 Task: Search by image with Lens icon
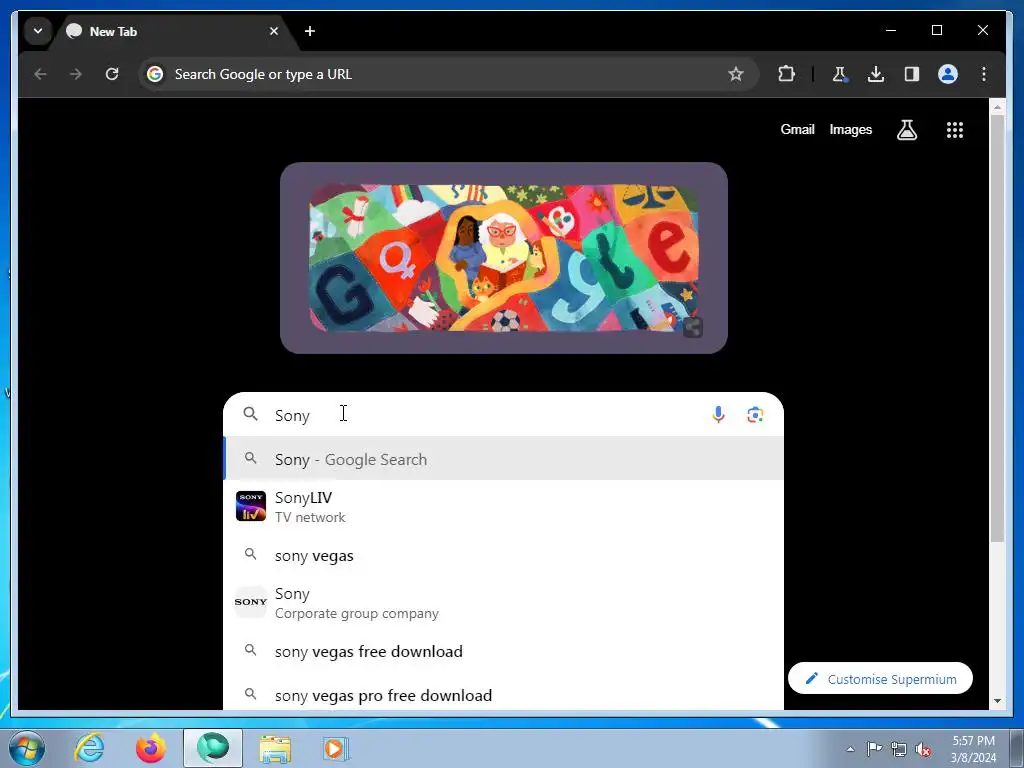click(x=755, y=415)
